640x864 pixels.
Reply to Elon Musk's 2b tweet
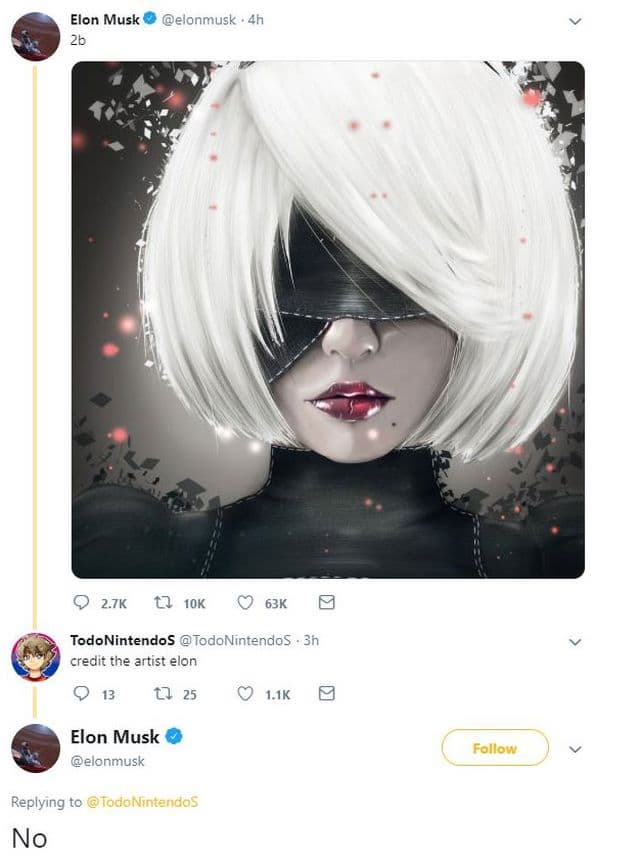pos(82,603)
